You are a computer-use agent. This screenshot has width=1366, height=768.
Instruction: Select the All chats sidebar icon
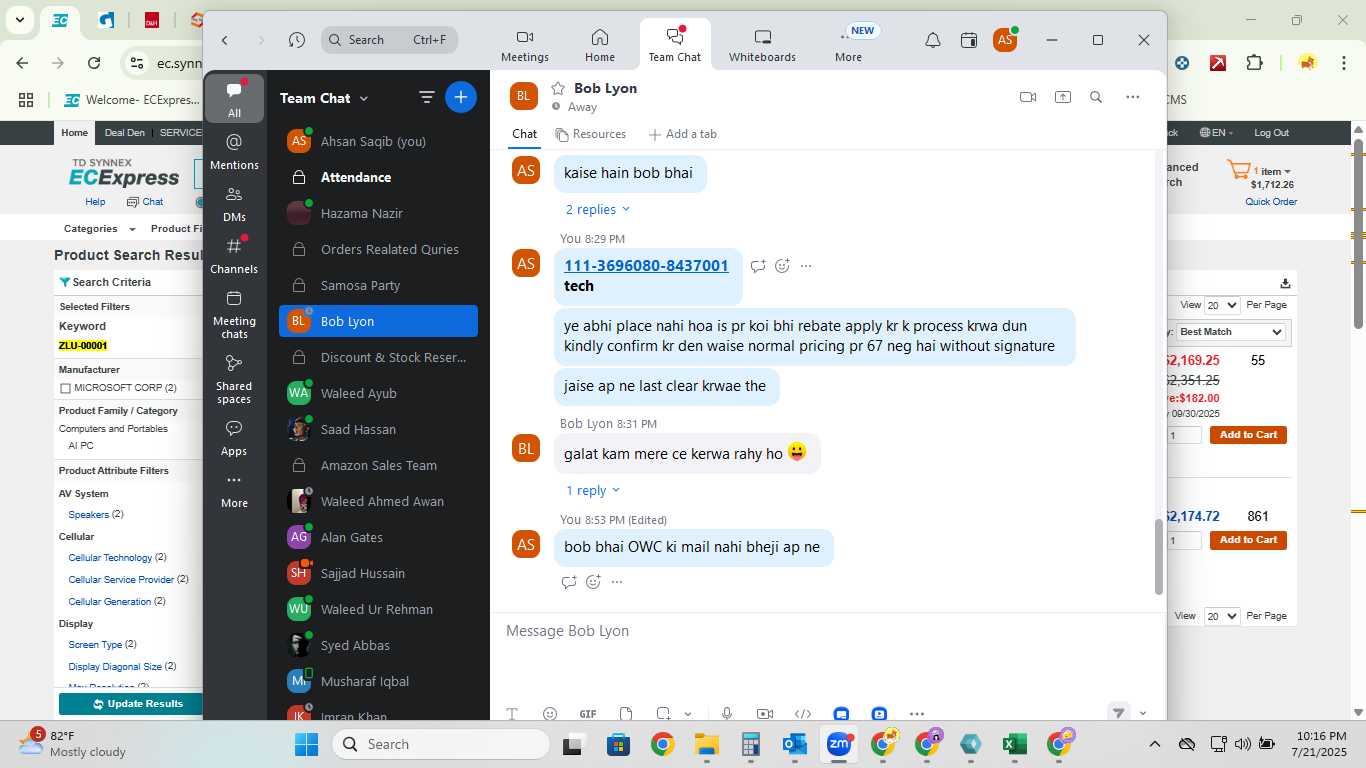[x=234, y=98]
